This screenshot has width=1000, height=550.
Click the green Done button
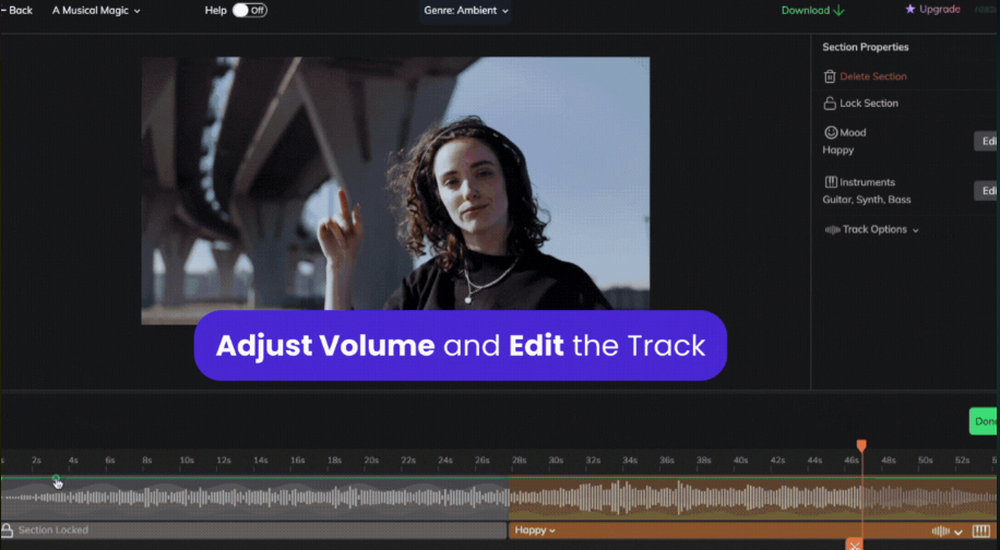pos(983,421)
